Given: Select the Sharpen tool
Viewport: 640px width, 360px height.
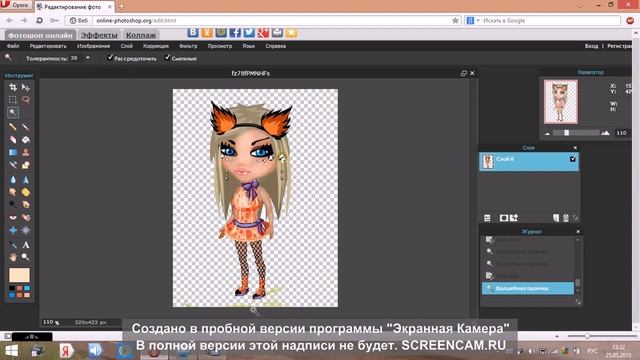Looking at the screenshot, I should pos(26,180).
